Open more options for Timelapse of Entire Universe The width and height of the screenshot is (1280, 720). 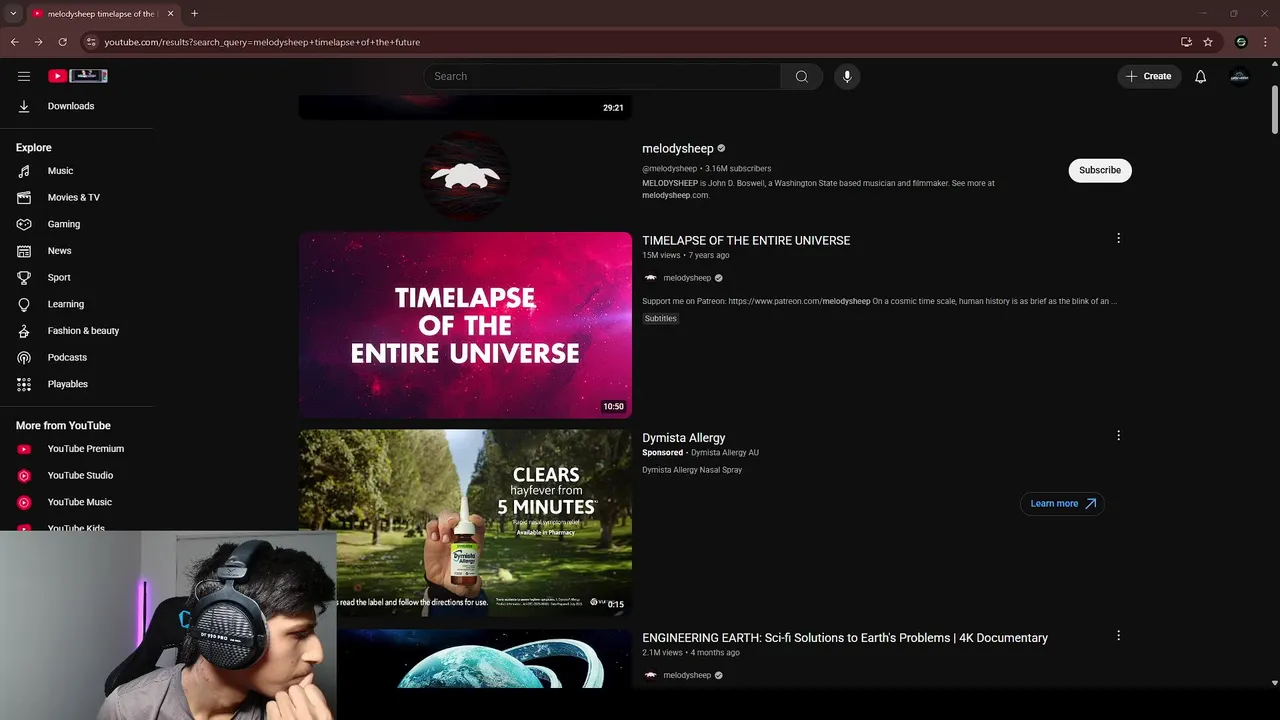coord(1118,238)
